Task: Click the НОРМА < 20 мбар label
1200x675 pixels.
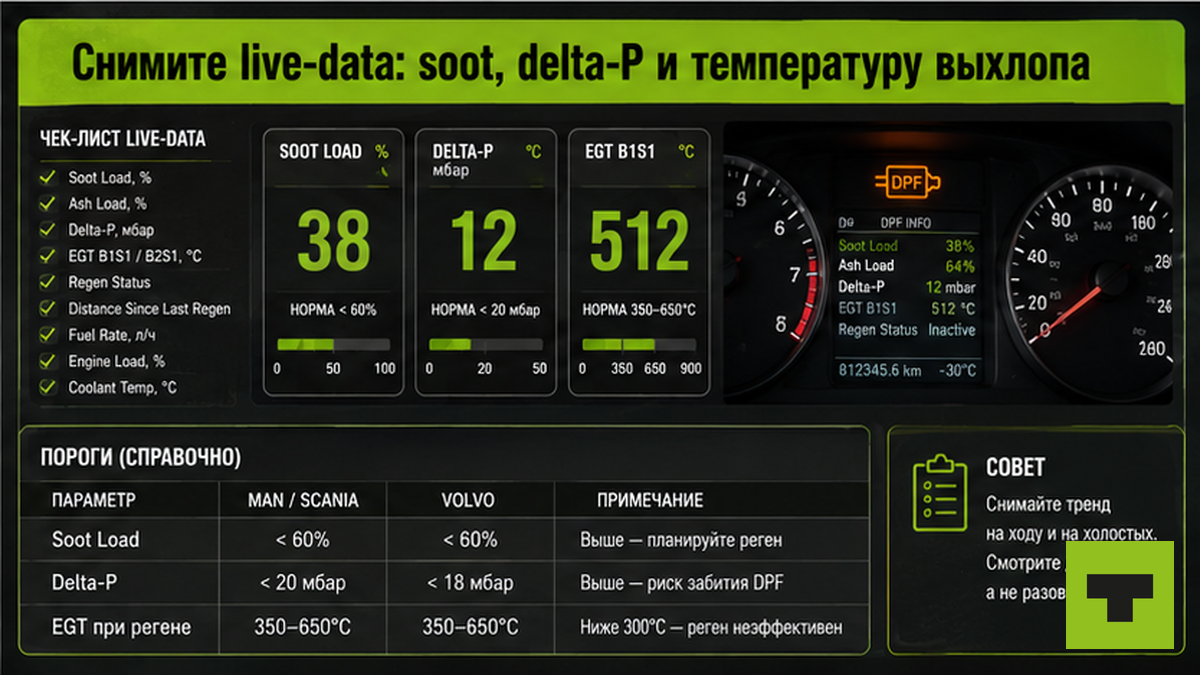Action: click(x=486, y=310)
